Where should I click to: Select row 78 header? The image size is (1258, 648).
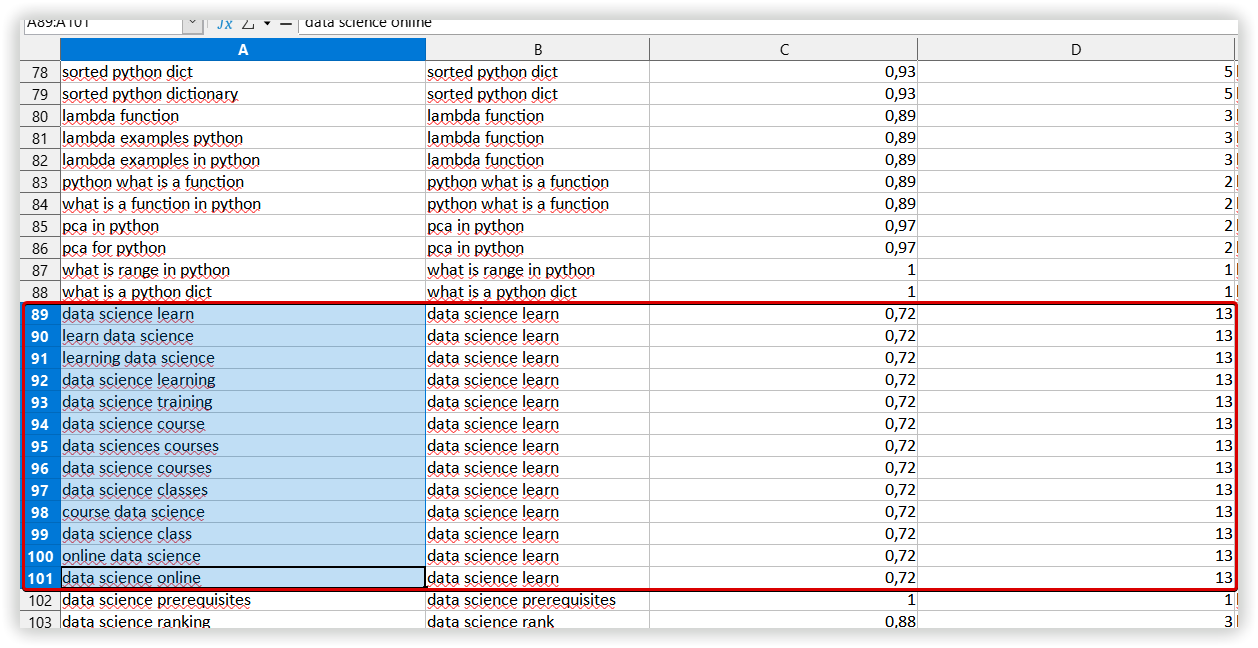[x=40, y=72]
